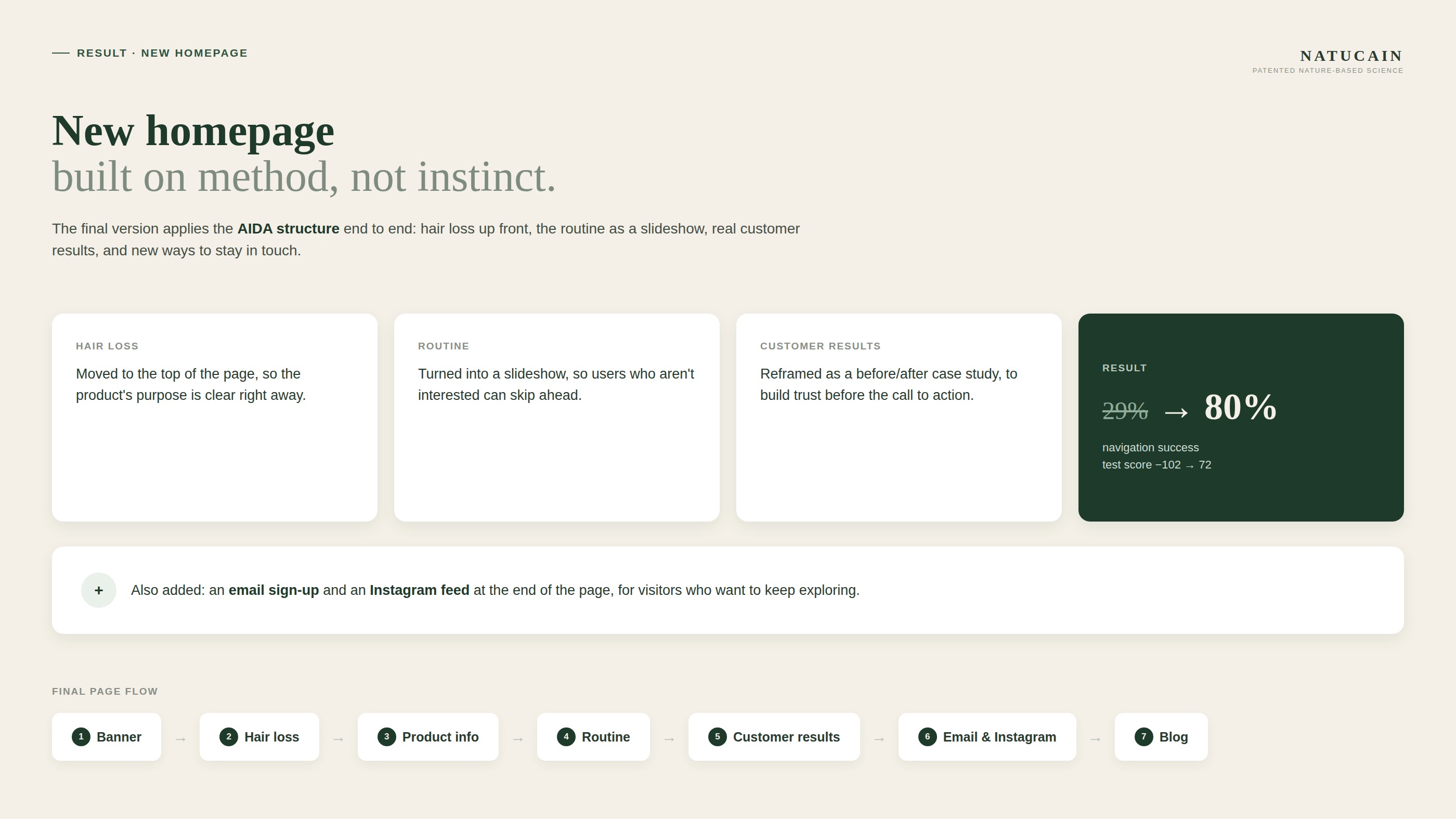The image size is (1456, 819).
Task: Select the Hair loss step label
Action: click(x=272, y=737)
